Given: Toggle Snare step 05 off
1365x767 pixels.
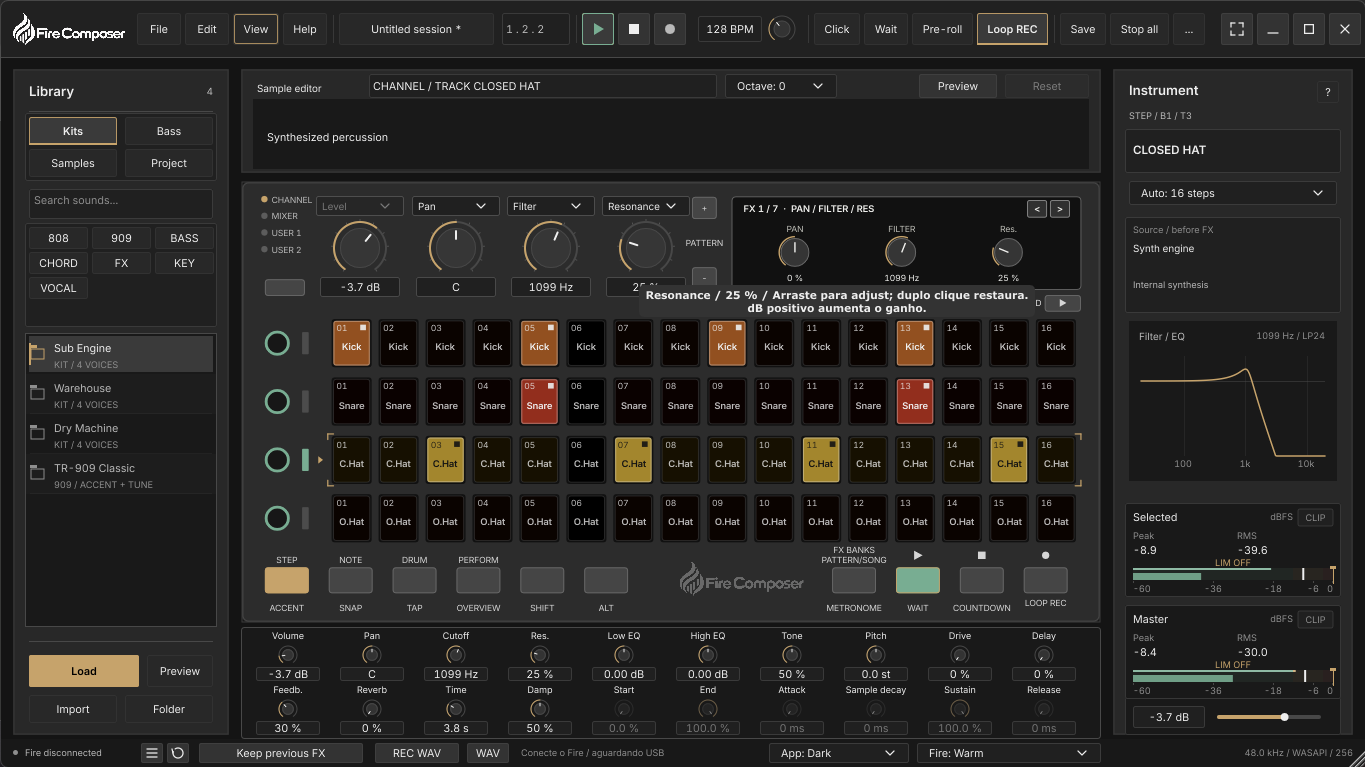Looking at the screenshot, I should (539, 401).
